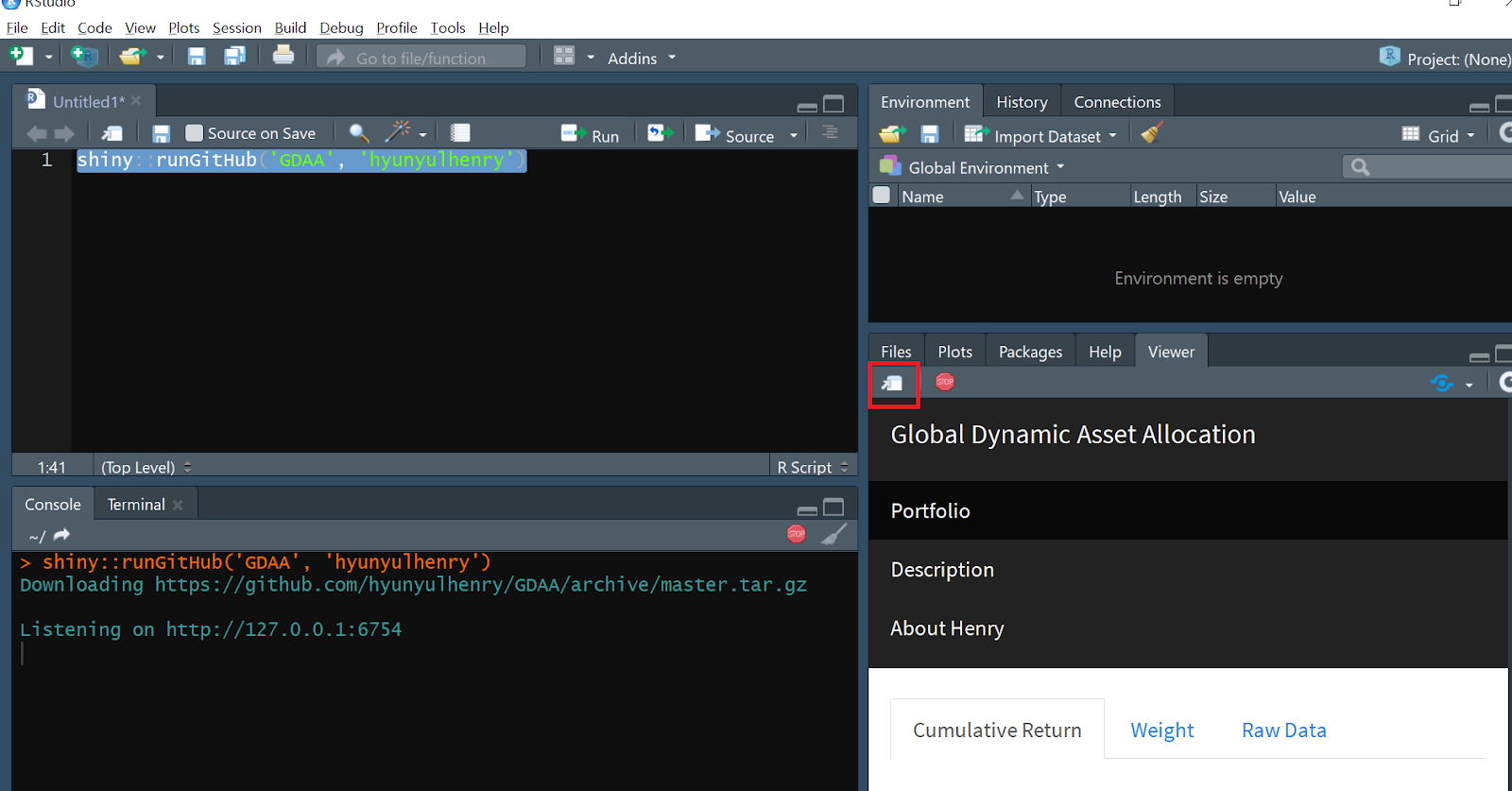Open the Code menu
This screenshot has width=1512, height=791.
tap(94, 27)
